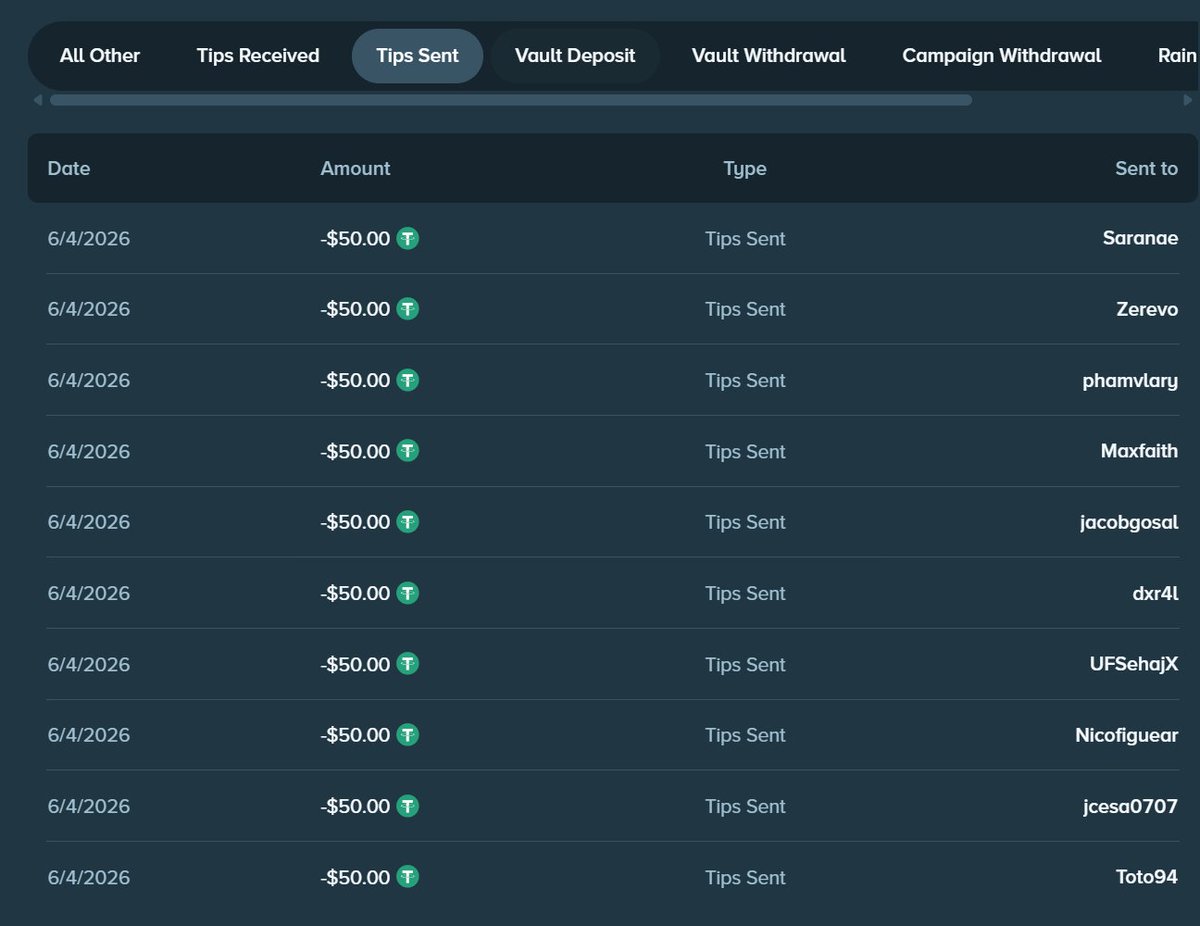1200x926 pixels.
Task: Open recipient jcesa0707's profile
Action: pyautogui.click(x=1130, y=807)
